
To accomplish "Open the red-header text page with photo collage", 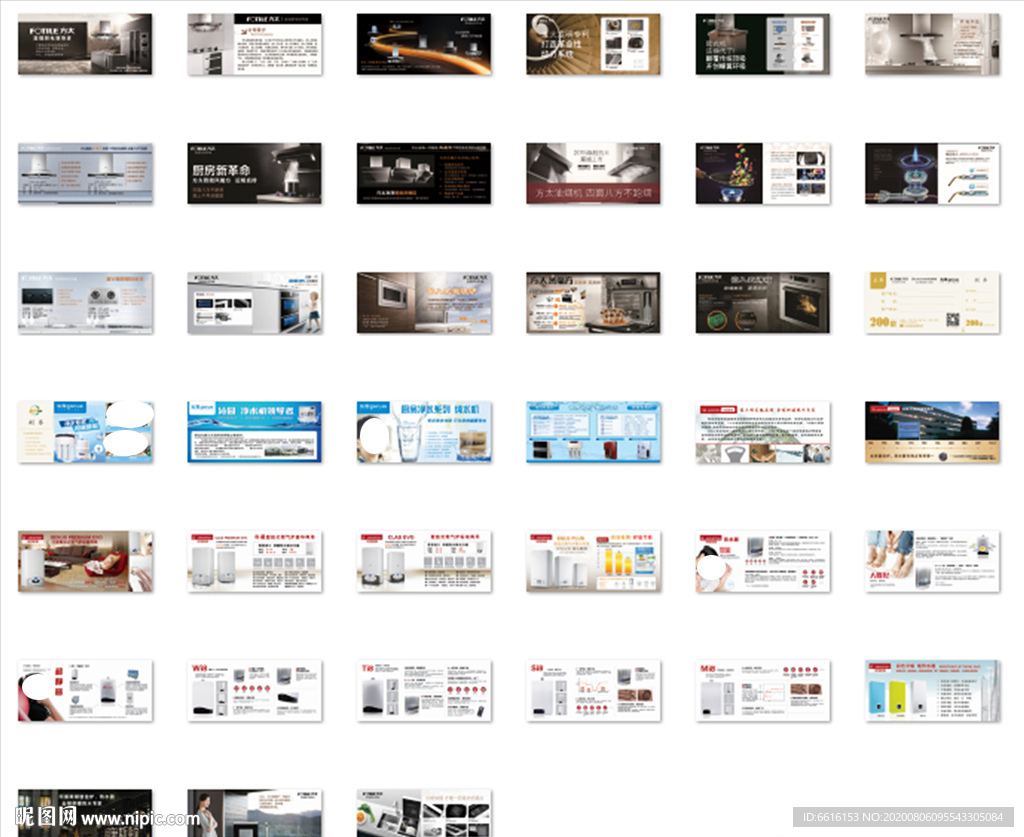I will (763, 432).
